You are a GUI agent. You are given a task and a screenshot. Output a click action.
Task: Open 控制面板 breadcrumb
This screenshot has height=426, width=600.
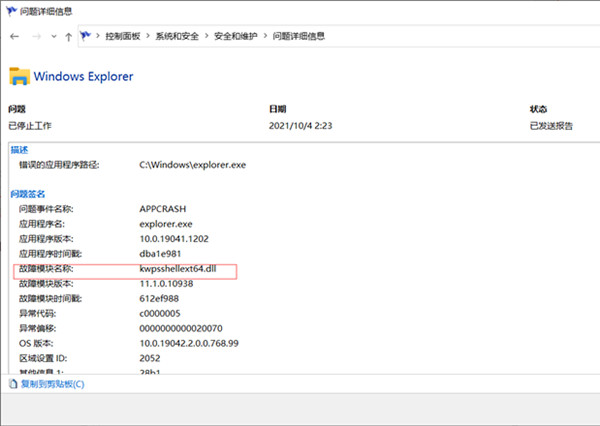tap(123, 36)
